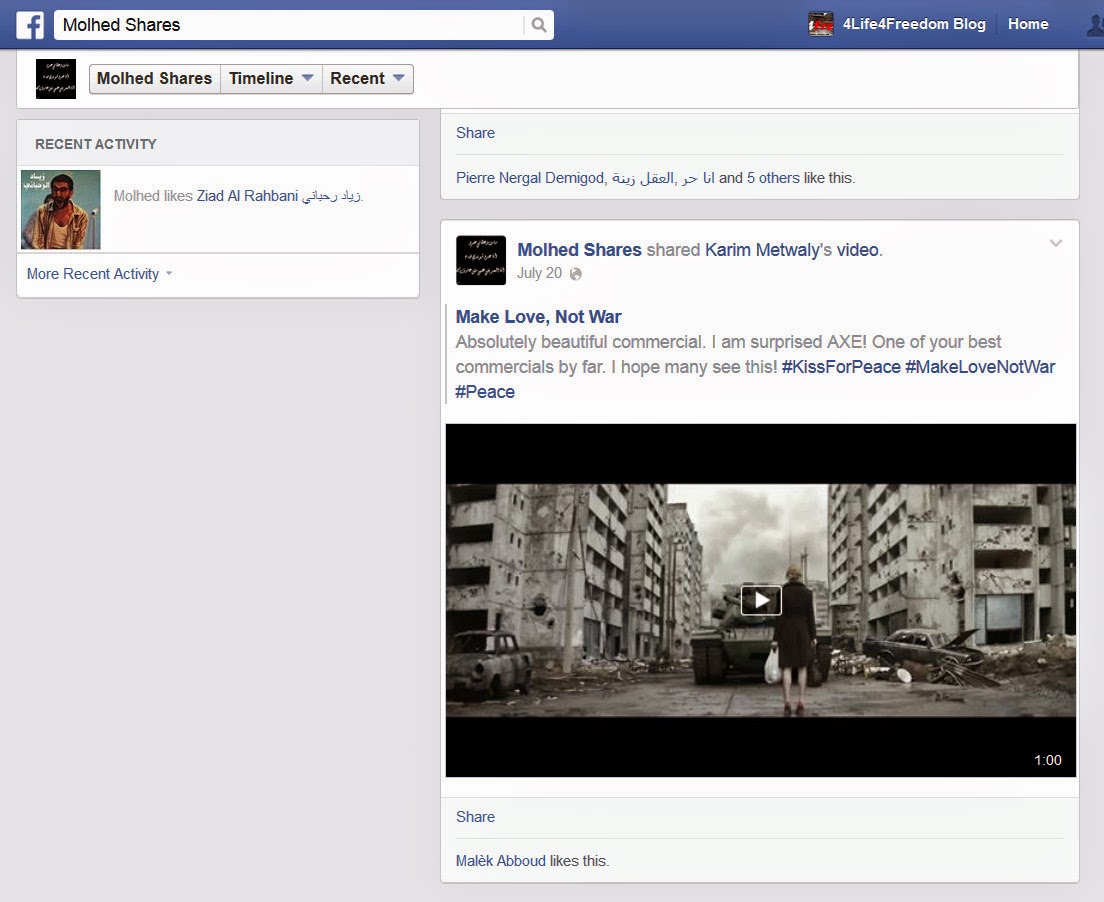Click the search magnifier icon
The image size is (1104, 902).
[539, 25]
